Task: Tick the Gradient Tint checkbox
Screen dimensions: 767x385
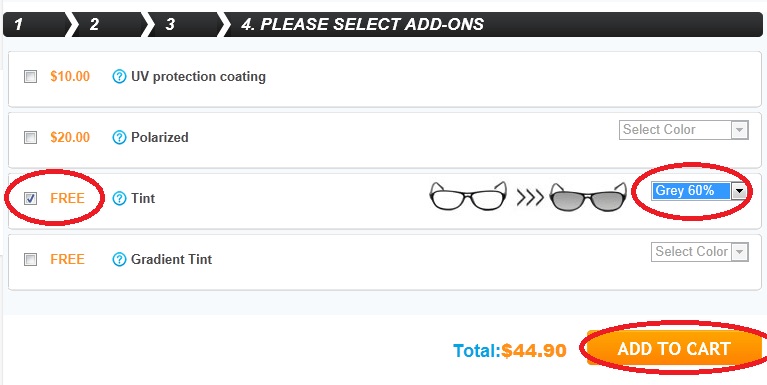Action: (30, 259)
